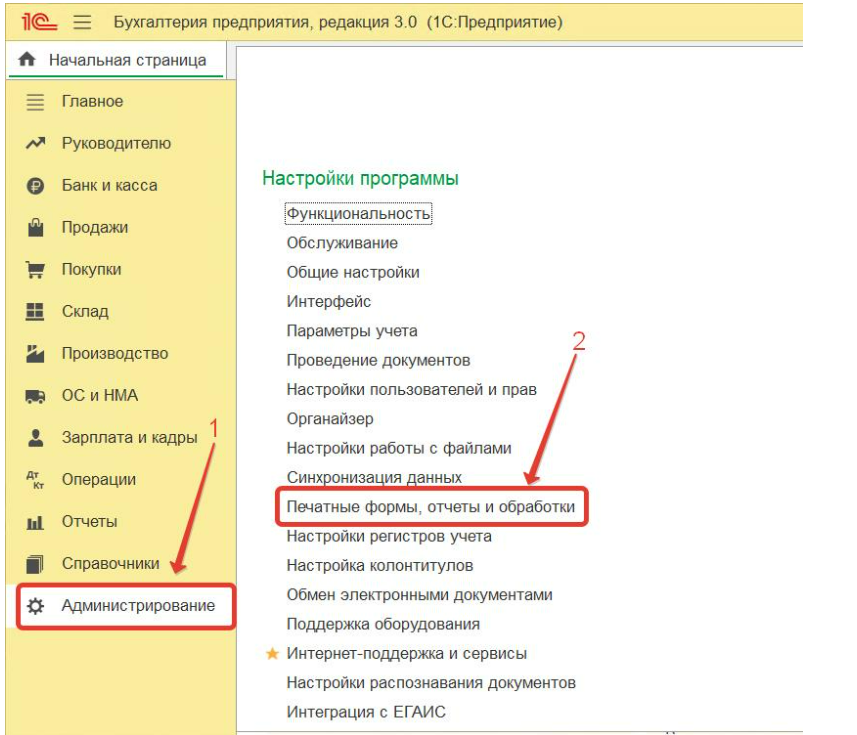This screenshot has height=735, width=857.
Task: Open the Банк и касса section
Action: pyautogui.click(x=109, y=186)
